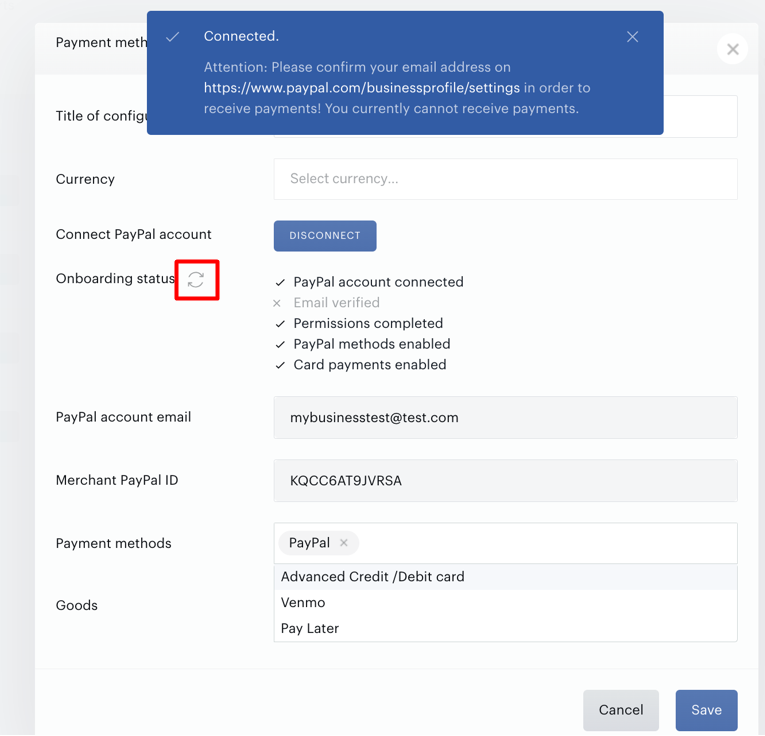
Task: Dismiss the Connected notification with its X
Action: click(632, 37)
